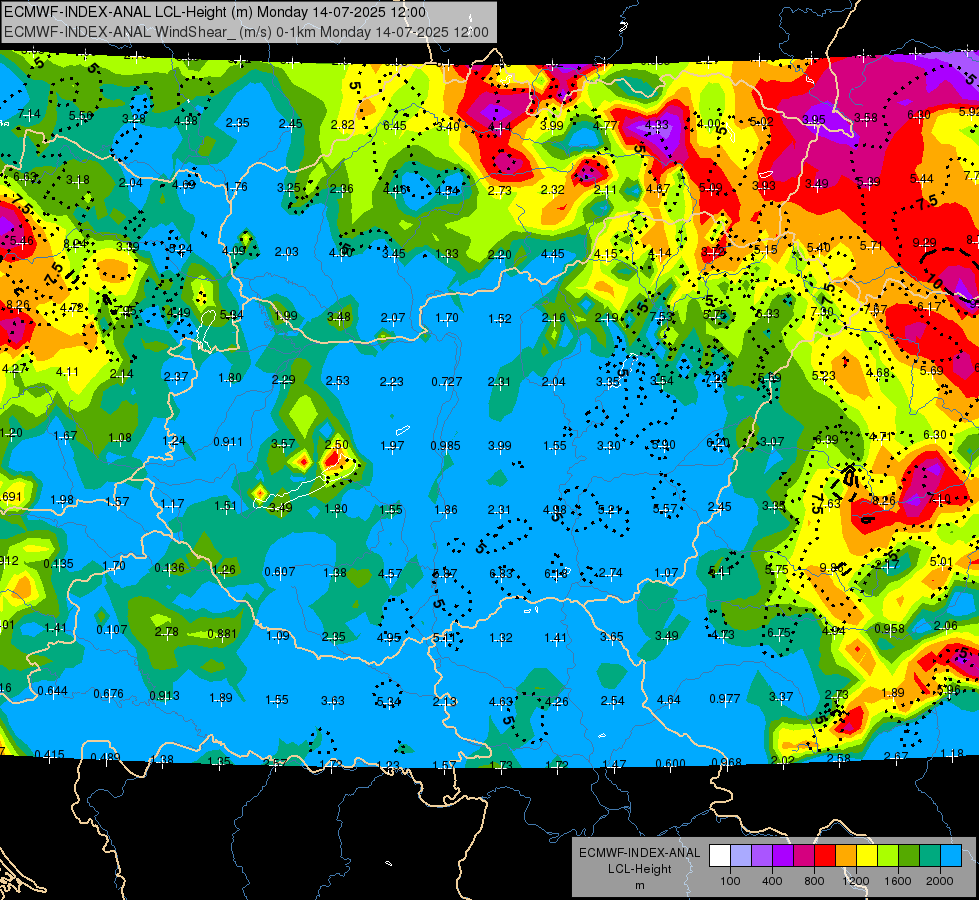Click the lime yellow-green legend swatch

[888, 856]
